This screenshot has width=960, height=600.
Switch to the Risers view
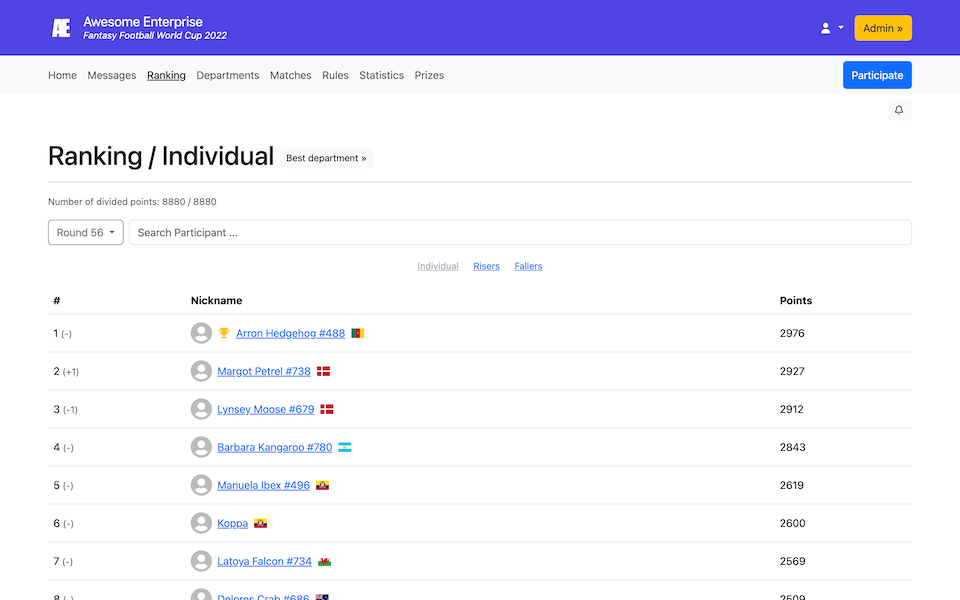click(x=486, y=265)
